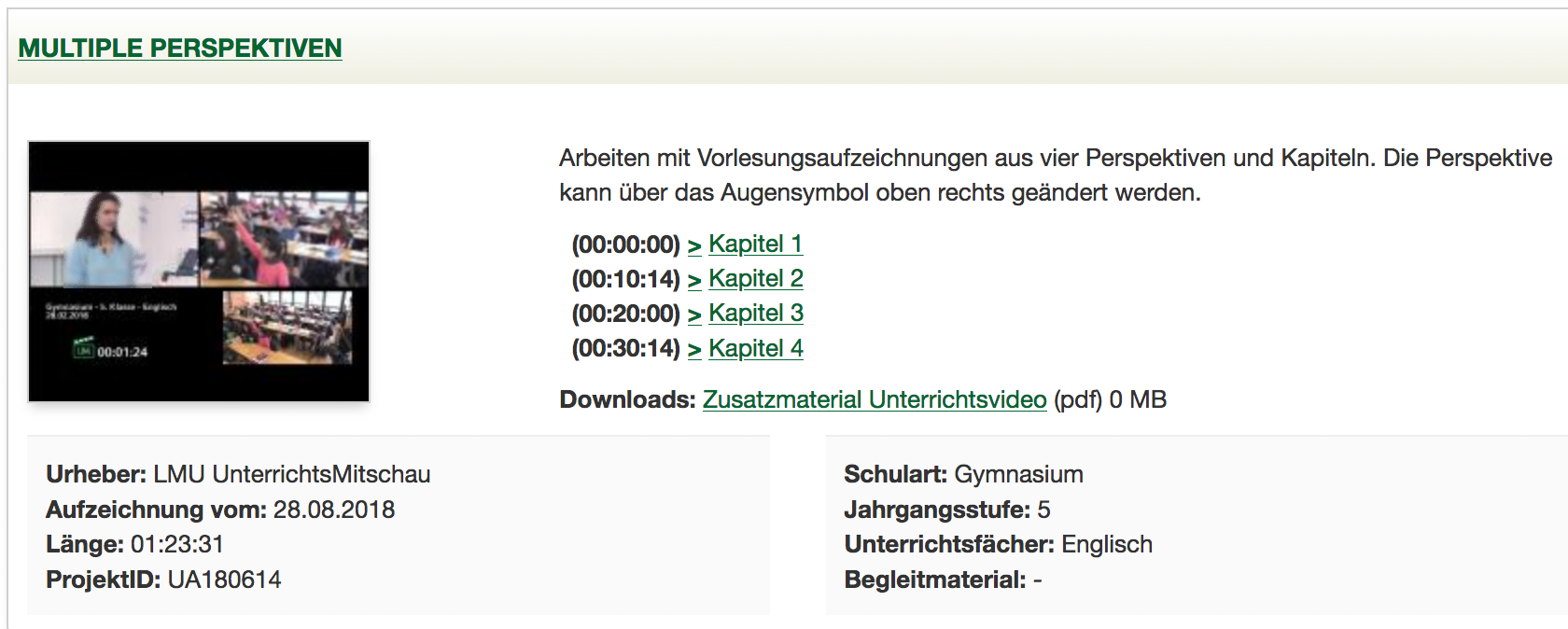Jump to Kapitel 2
1568x629 pixels.
point(756,278)
